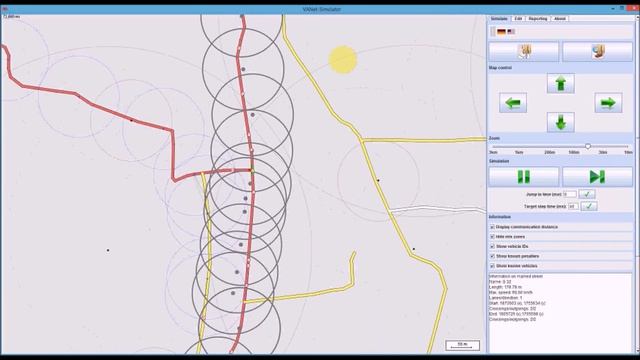Click the yellow highlighted circle on map
This screenshot has height=360, width=640.
[343, 60]
